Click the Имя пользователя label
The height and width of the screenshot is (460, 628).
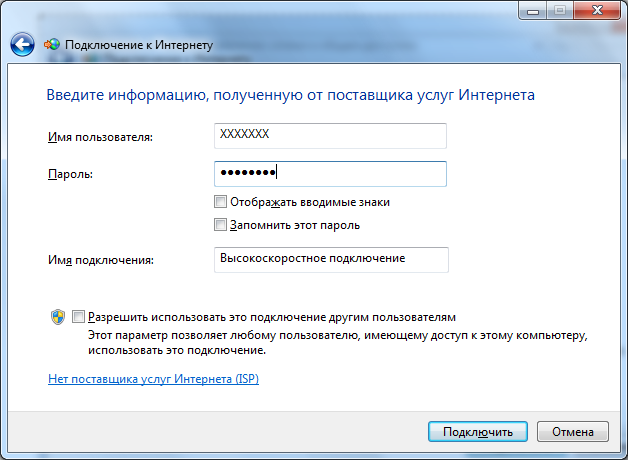(x=101, y=137)
